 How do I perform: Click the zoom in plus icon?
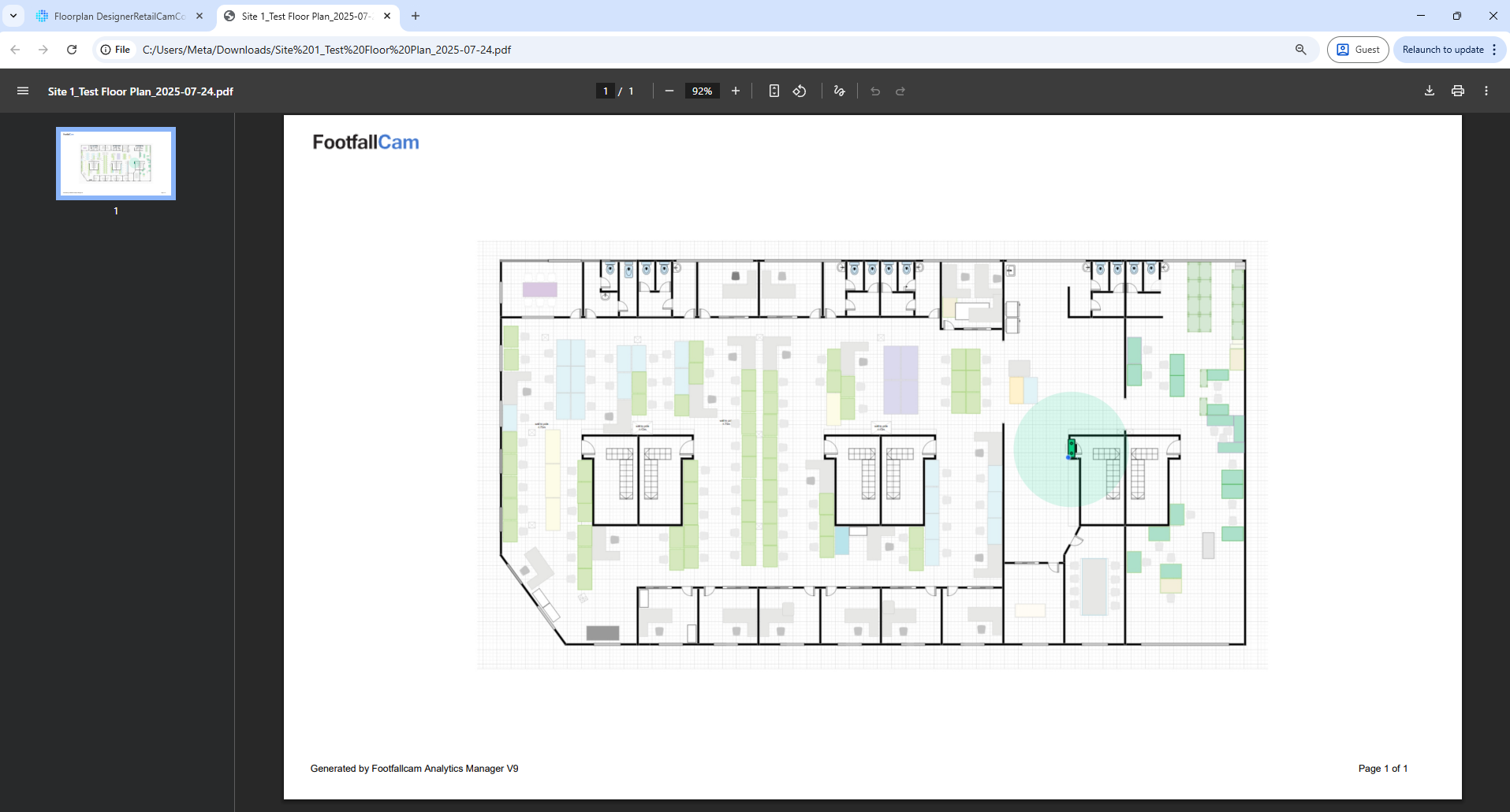pos(736,91)
